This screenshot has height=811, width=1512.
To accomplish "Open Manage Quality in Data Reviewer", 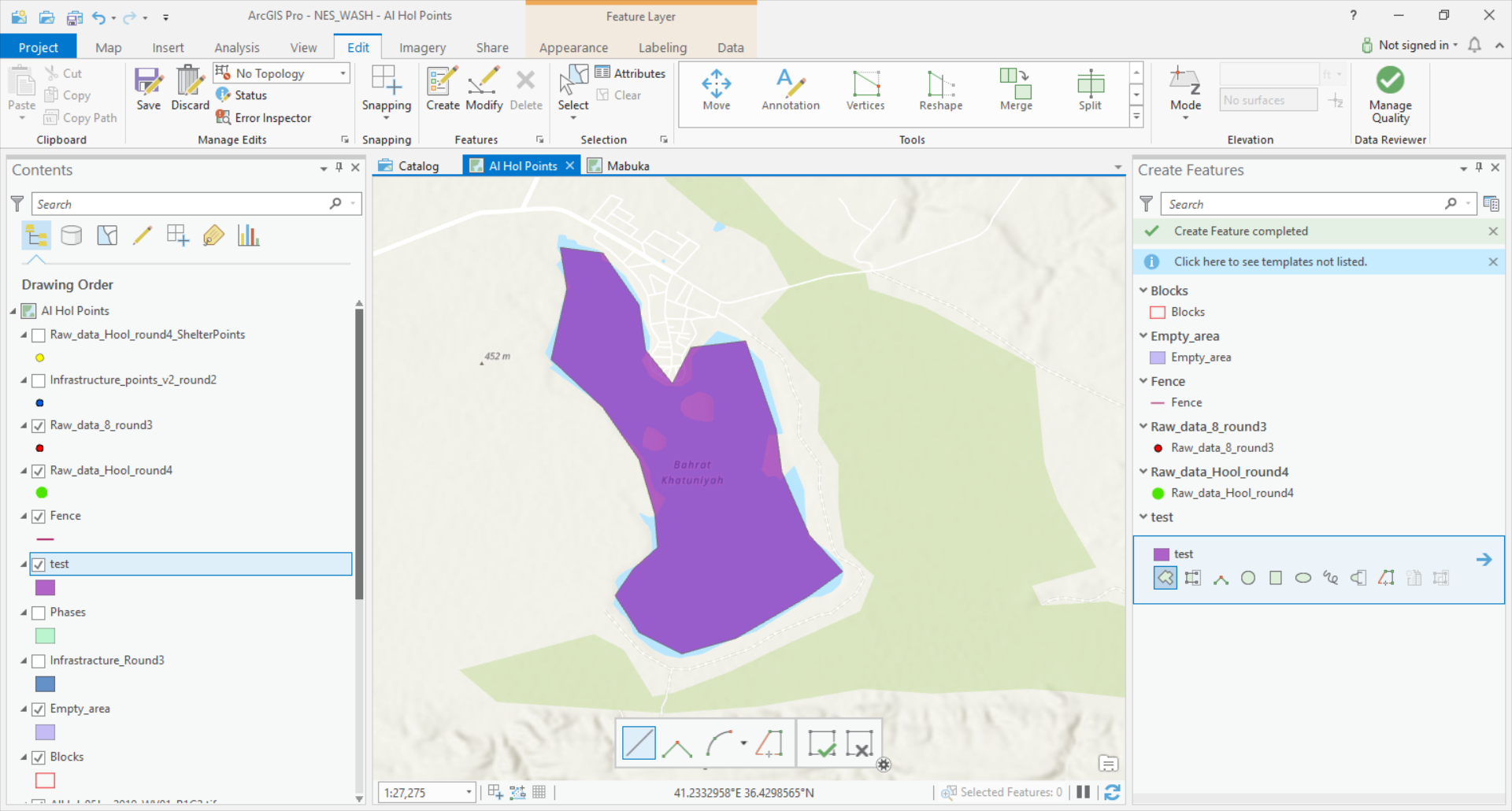I will pyautogui.click(x=1390, y=94).
